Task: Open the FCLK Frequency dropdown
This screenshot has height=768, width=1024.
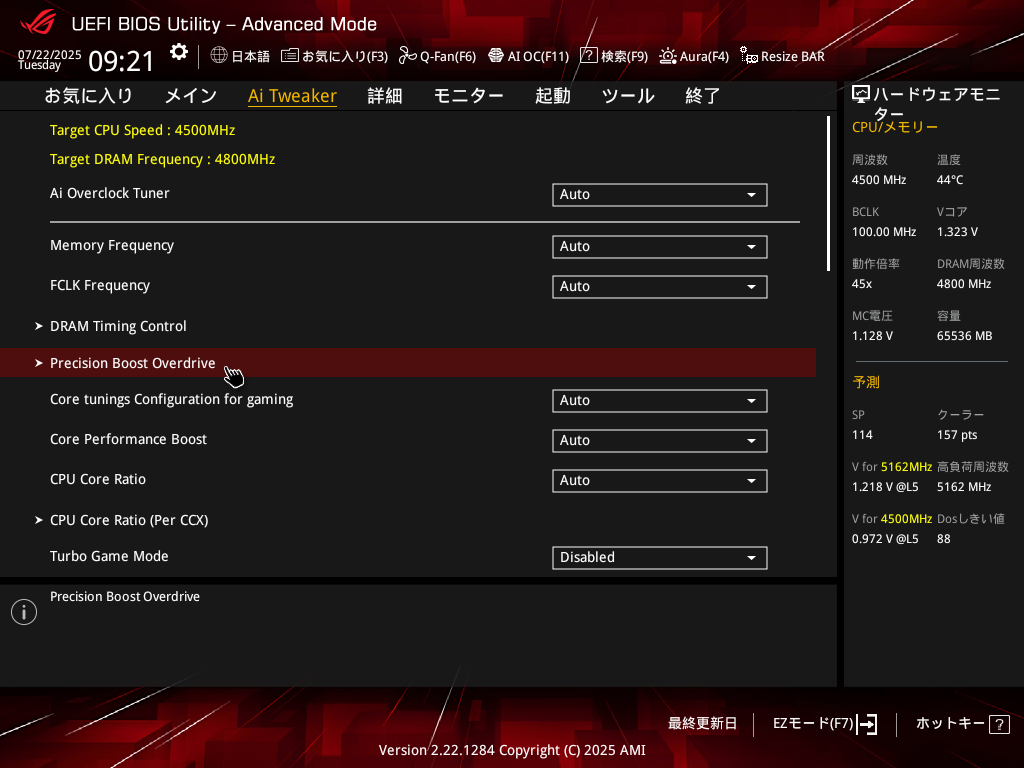Action: click(x=660, y=287)
